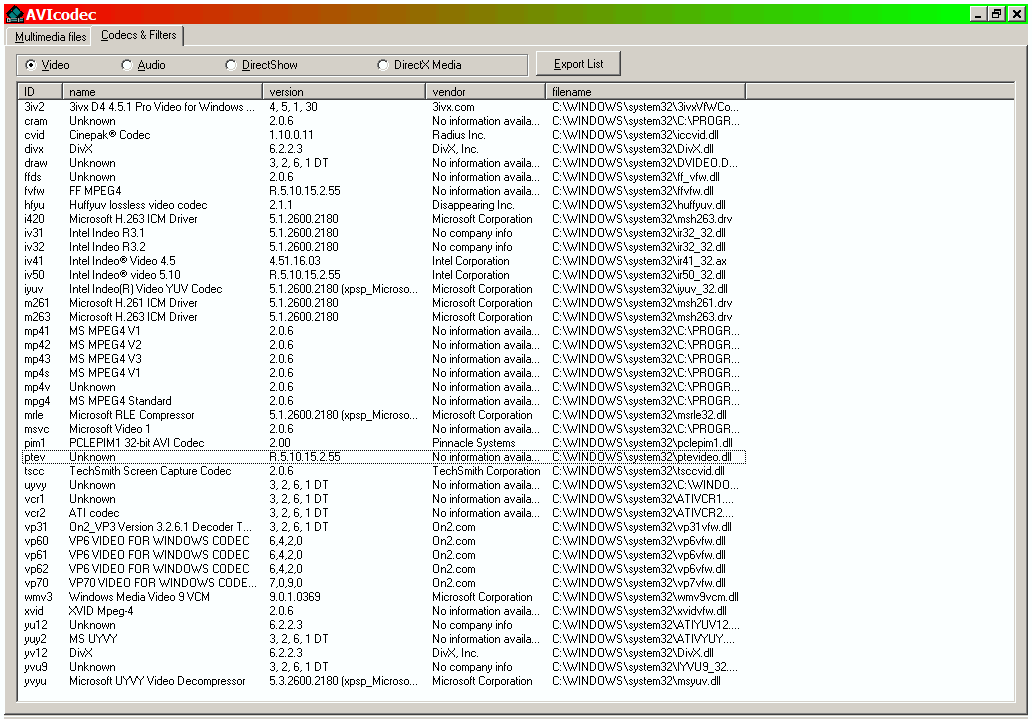The width and height of the screenshot is (1032, 719).
Task: Click the MS MPEG4 Standard entry
Action: 120,401
